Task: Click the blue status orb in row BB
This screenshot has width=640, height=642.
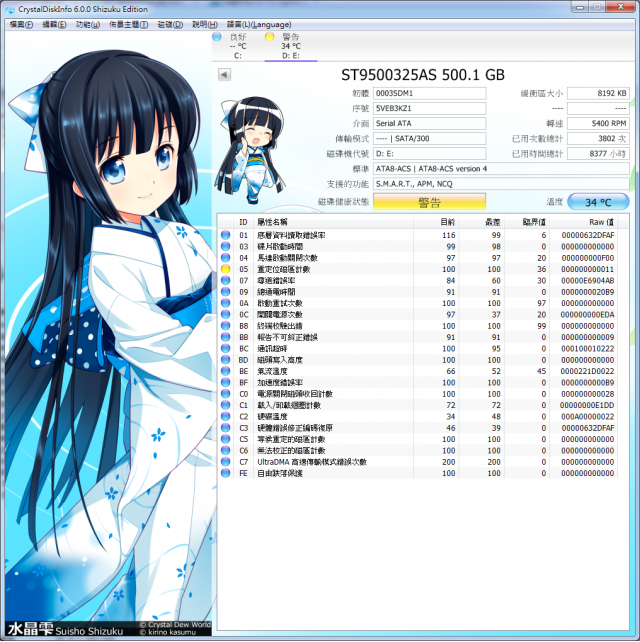Action: point(225,337)
